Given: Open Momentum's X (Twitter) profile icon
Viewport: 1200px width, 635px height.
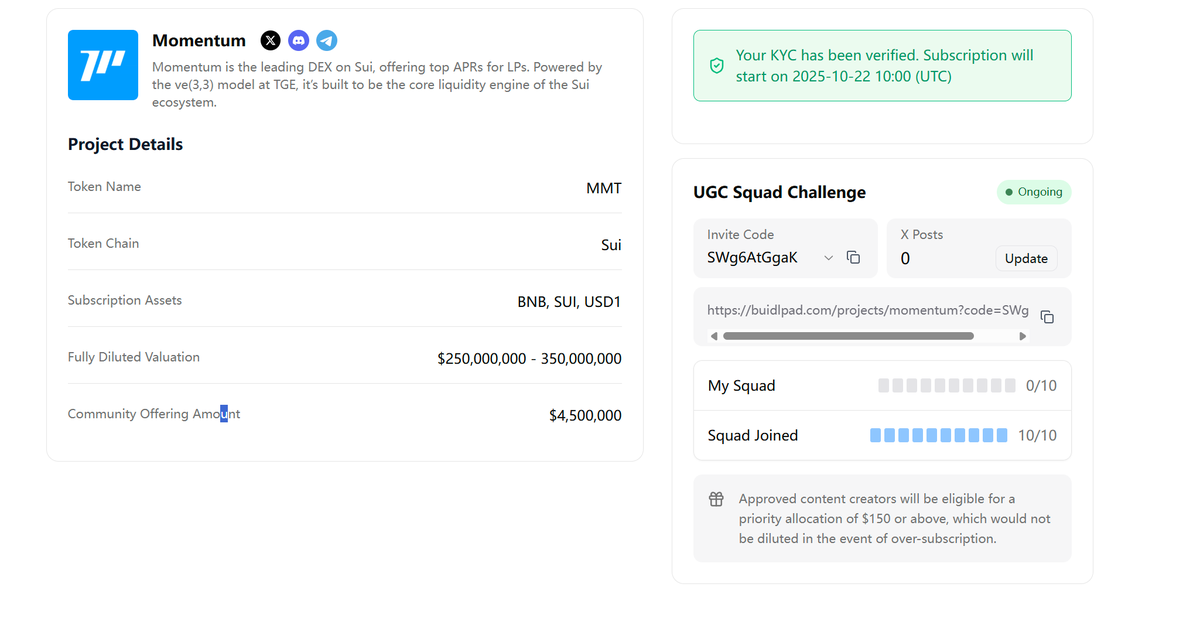Looking at the screenshot, I should (271, 41).
